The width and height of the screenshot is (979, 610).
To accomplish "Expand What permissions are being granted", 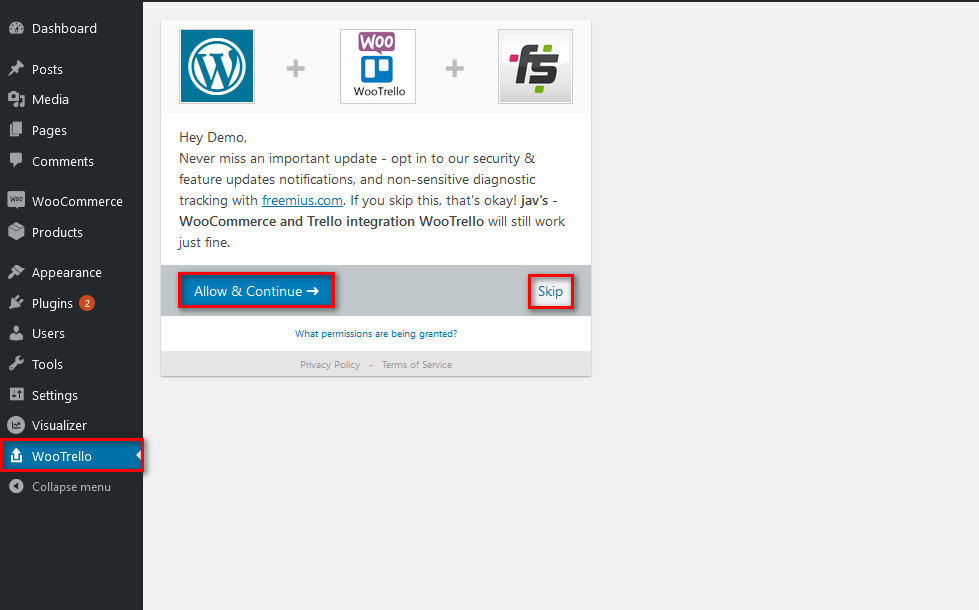I will click(x=376, y=333).
